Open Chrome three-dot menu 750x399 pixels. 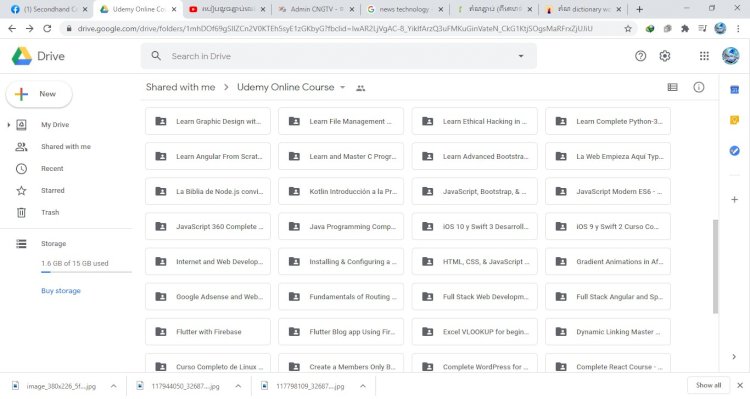point(739,29)
